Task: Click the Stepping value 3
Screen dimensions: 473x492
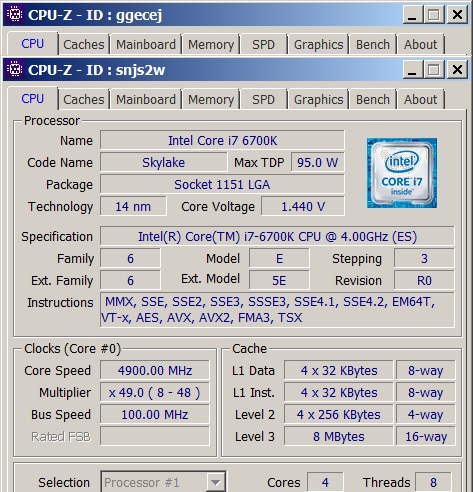Action: pos(424,258)
